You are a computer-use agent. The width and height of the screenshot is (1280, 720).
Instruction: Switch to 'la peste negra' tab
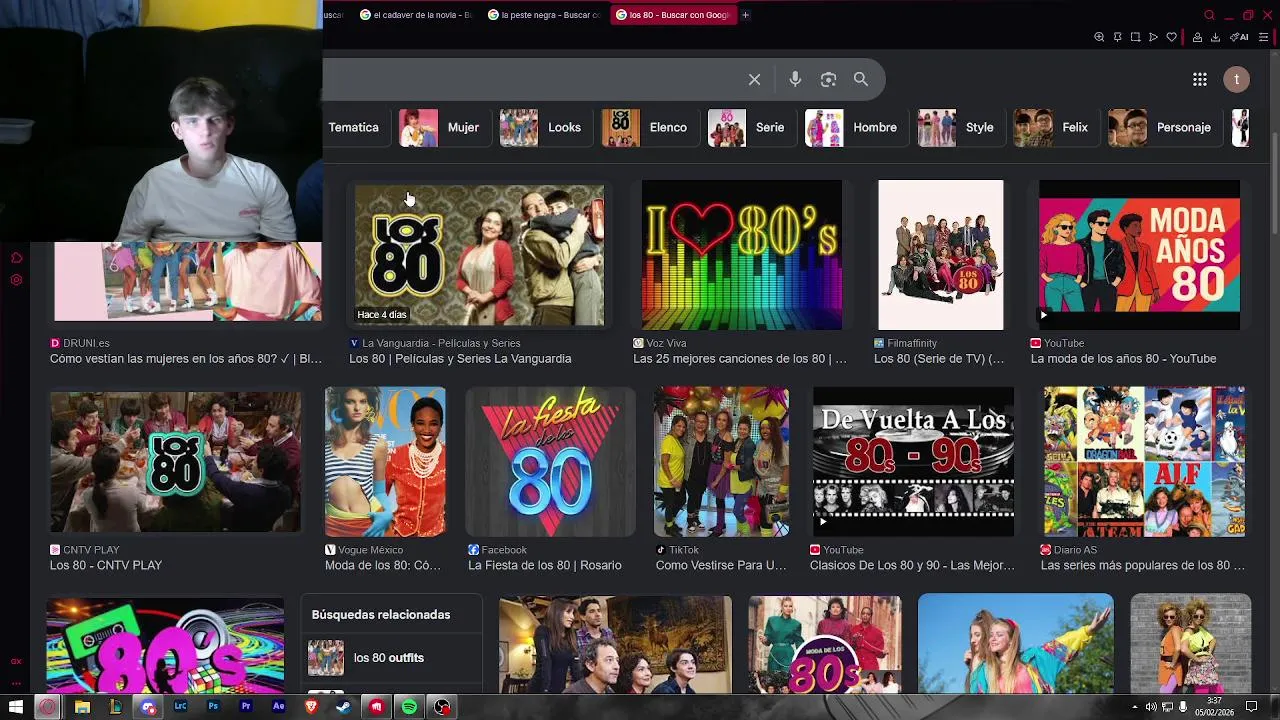pos(545,15)
